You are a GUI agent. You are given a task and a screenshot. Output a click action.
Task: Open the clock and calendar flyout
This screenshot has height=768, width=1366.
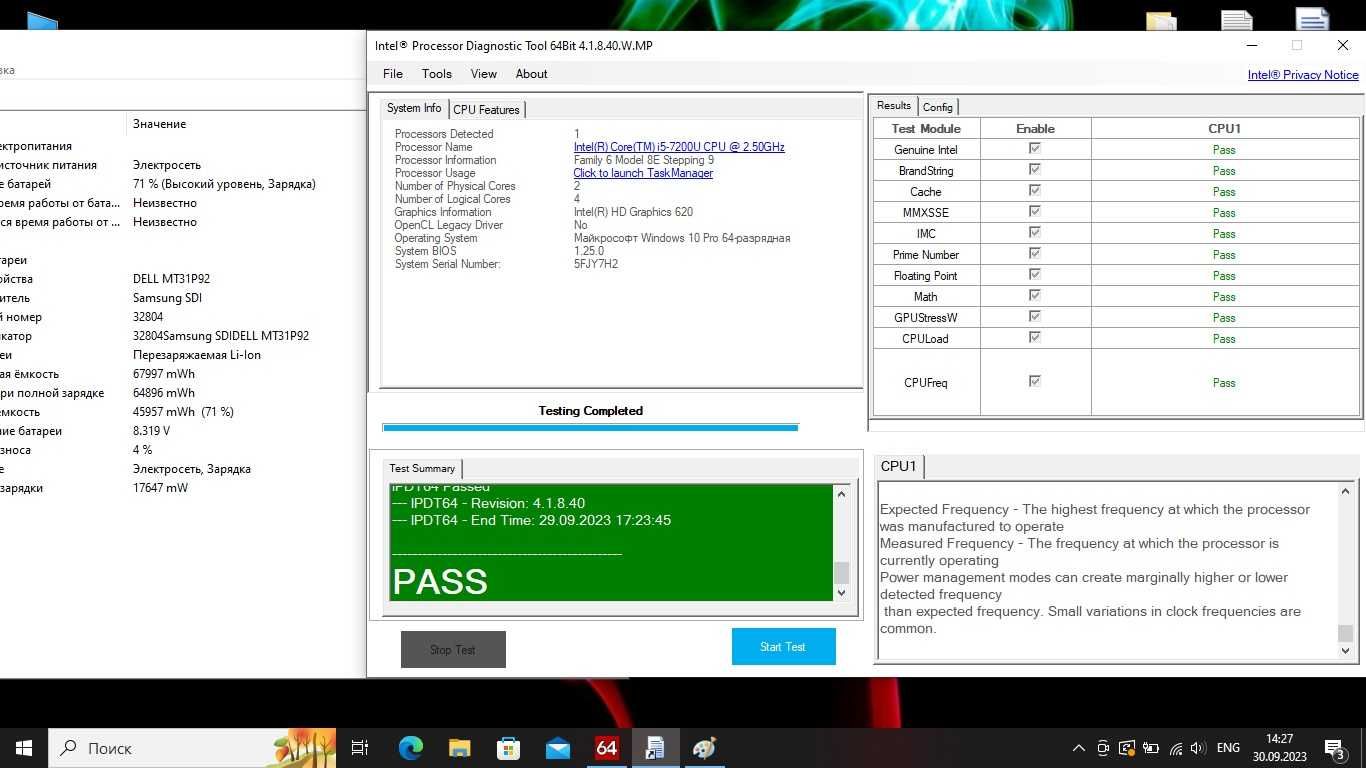(x=1279, y=748)
